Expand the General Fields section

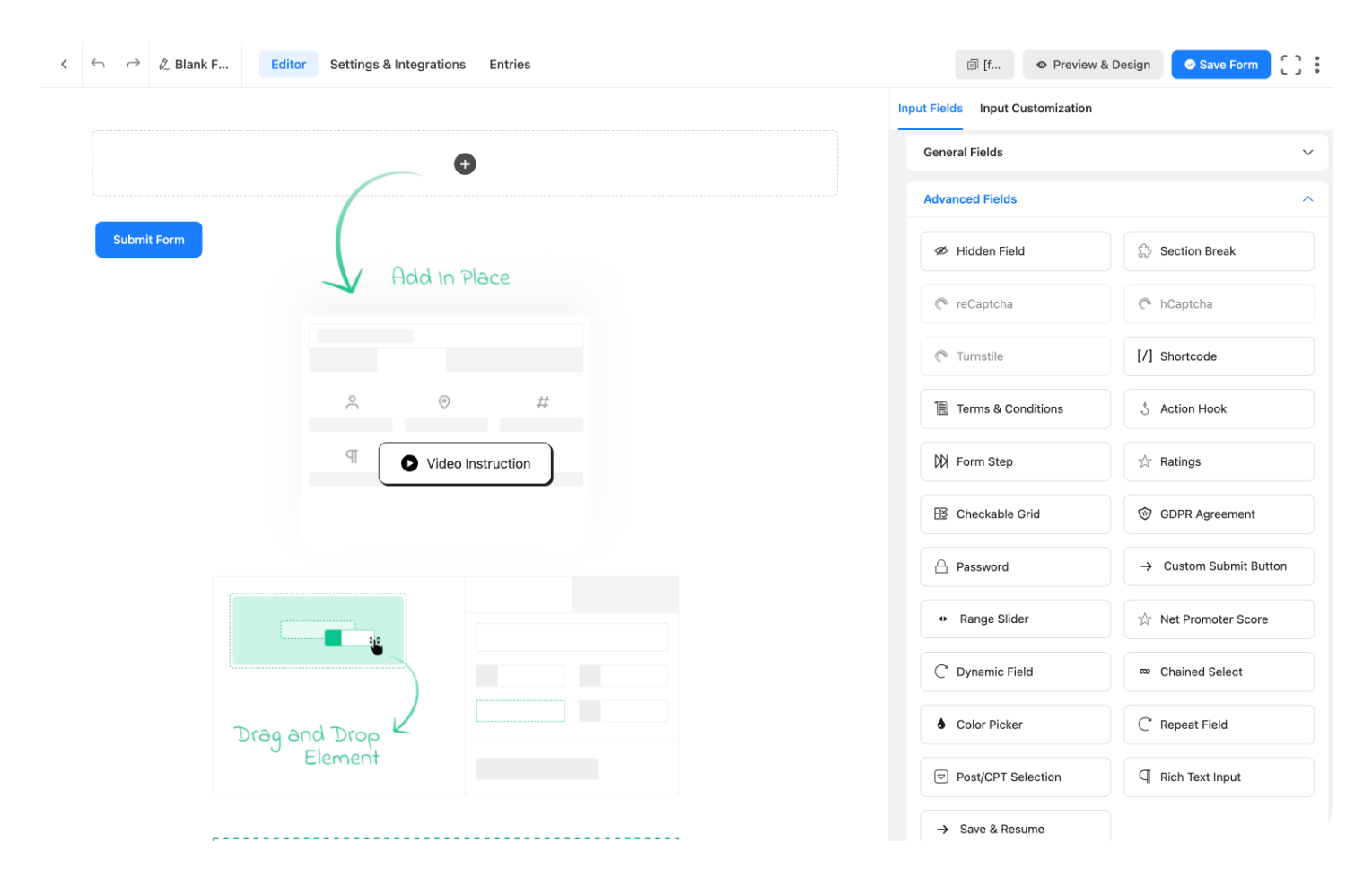pyautogui.click(x=1307, y=152)
